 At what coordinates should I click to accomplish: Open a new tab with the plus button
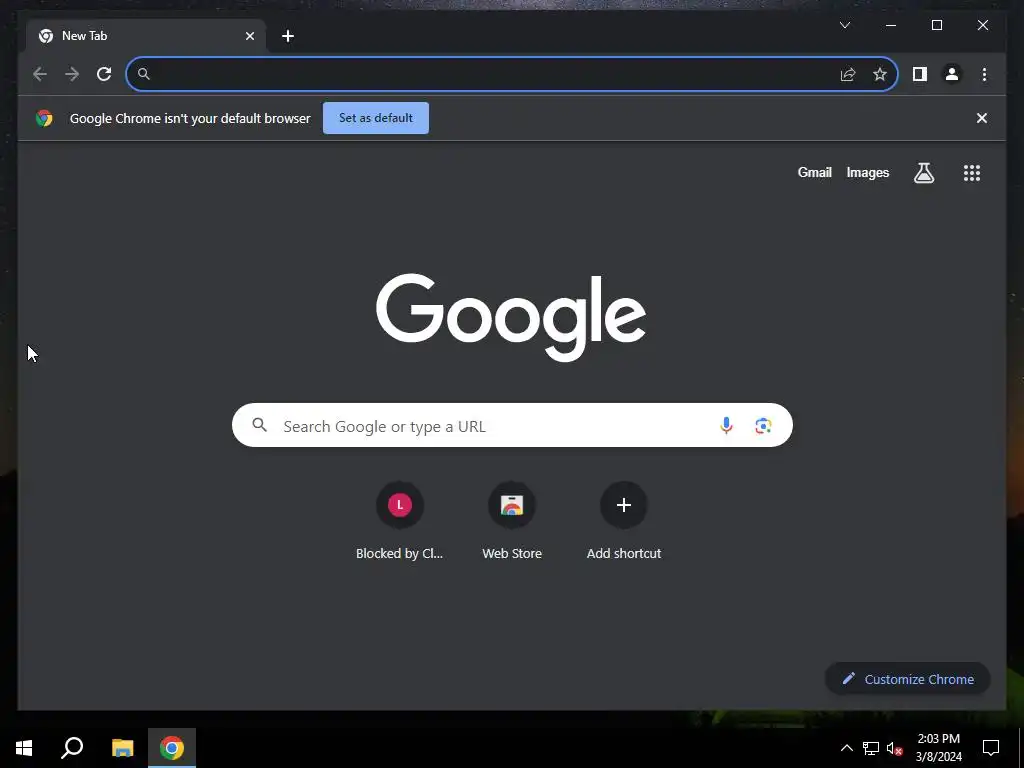coord(288,36)
